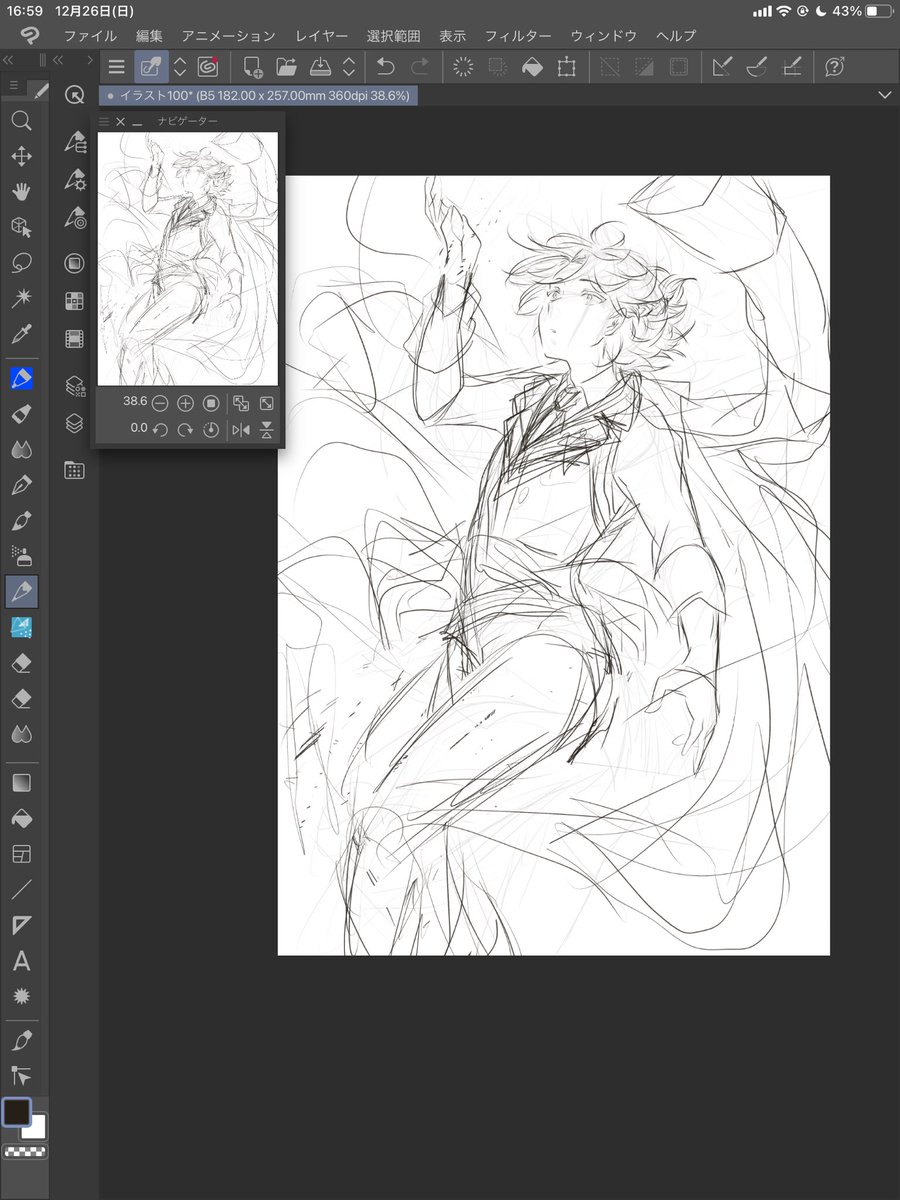
Task: Open the film strip palette icon
Action: pos(74,339)
